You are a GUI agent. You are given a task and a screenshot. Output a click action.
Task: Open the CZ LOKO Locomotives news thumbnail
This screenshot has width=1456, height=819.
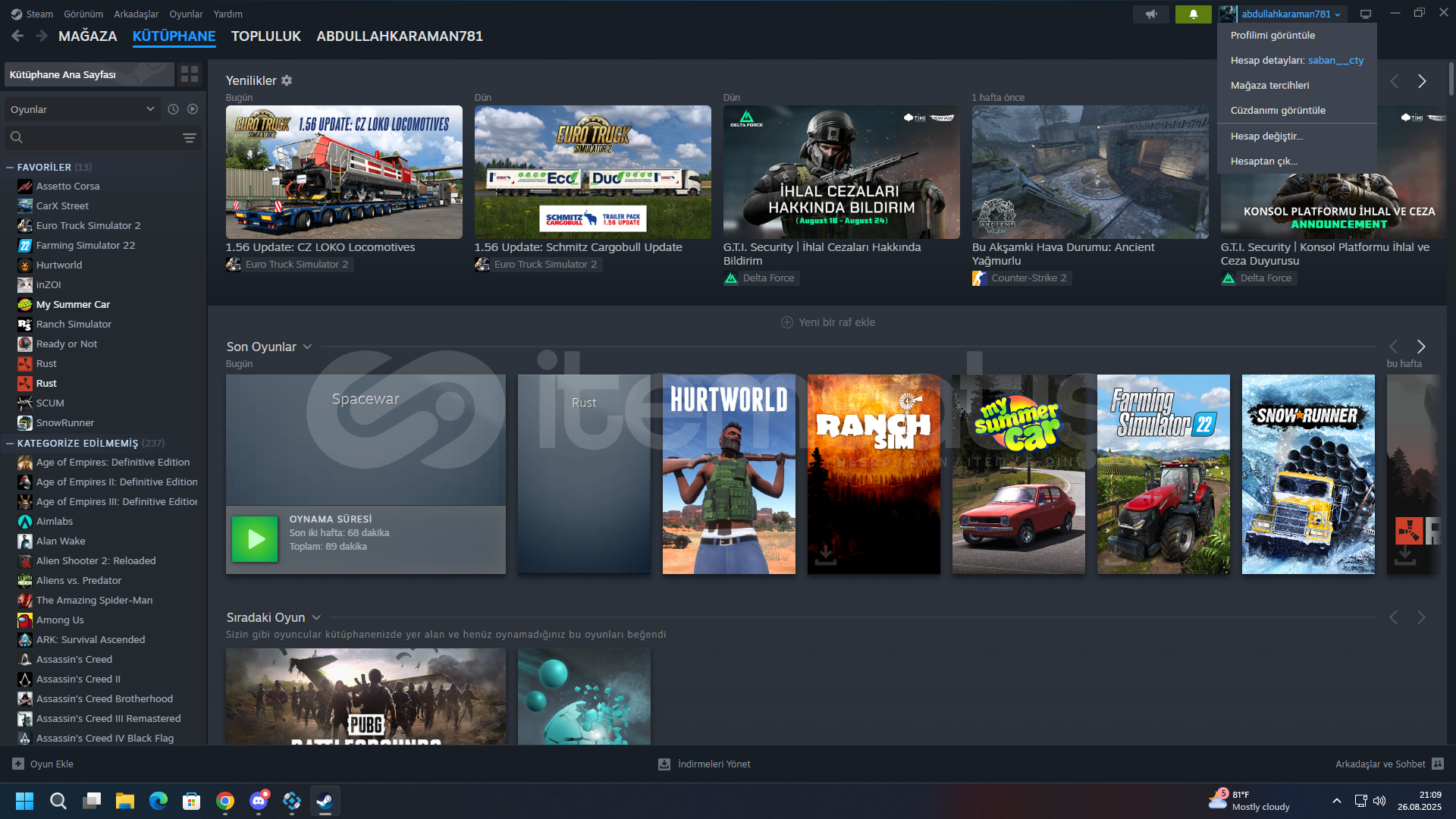(344, 172)
